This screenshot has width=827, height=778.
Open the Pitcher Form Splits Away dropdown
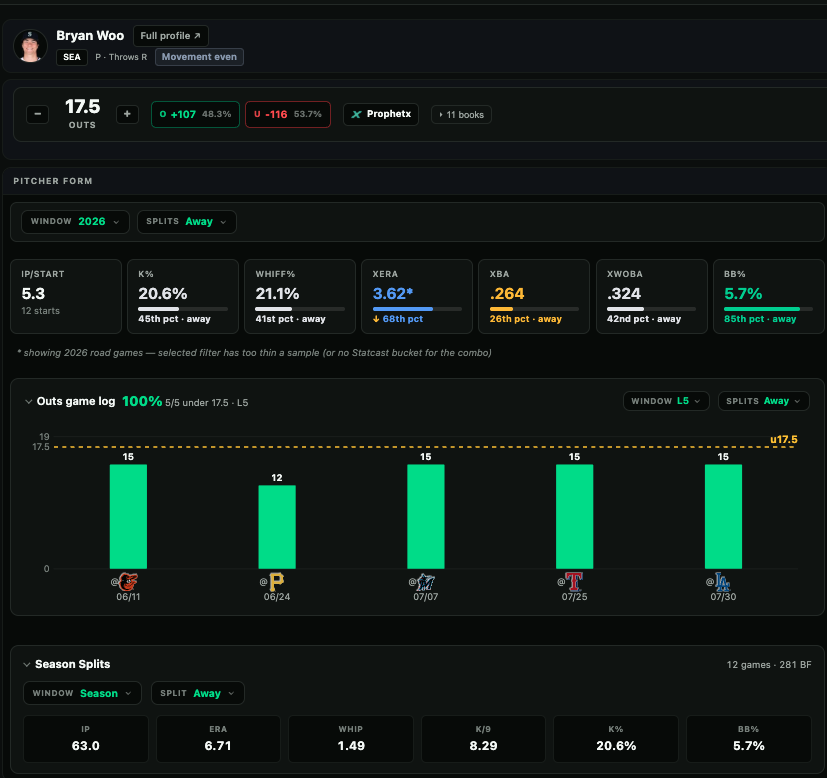187,222
